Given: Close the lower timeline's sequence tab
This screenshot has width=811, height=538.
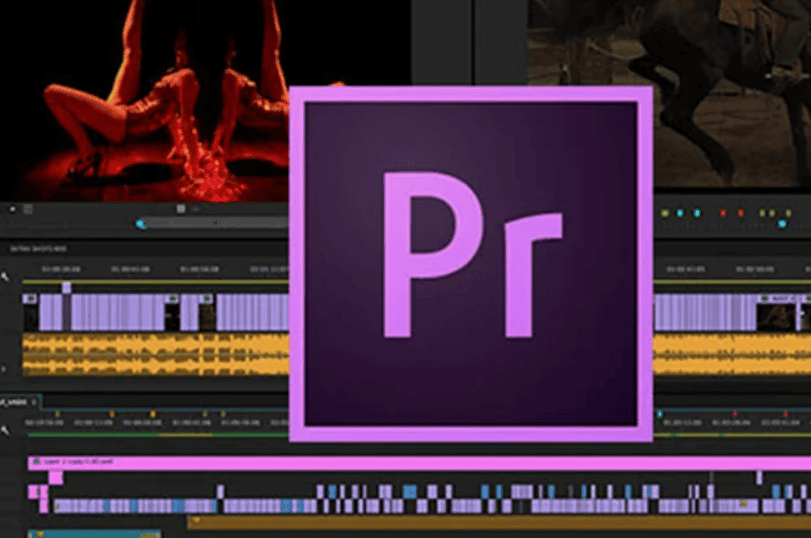Looking at the screenshot, I should (x=35, y=402).
